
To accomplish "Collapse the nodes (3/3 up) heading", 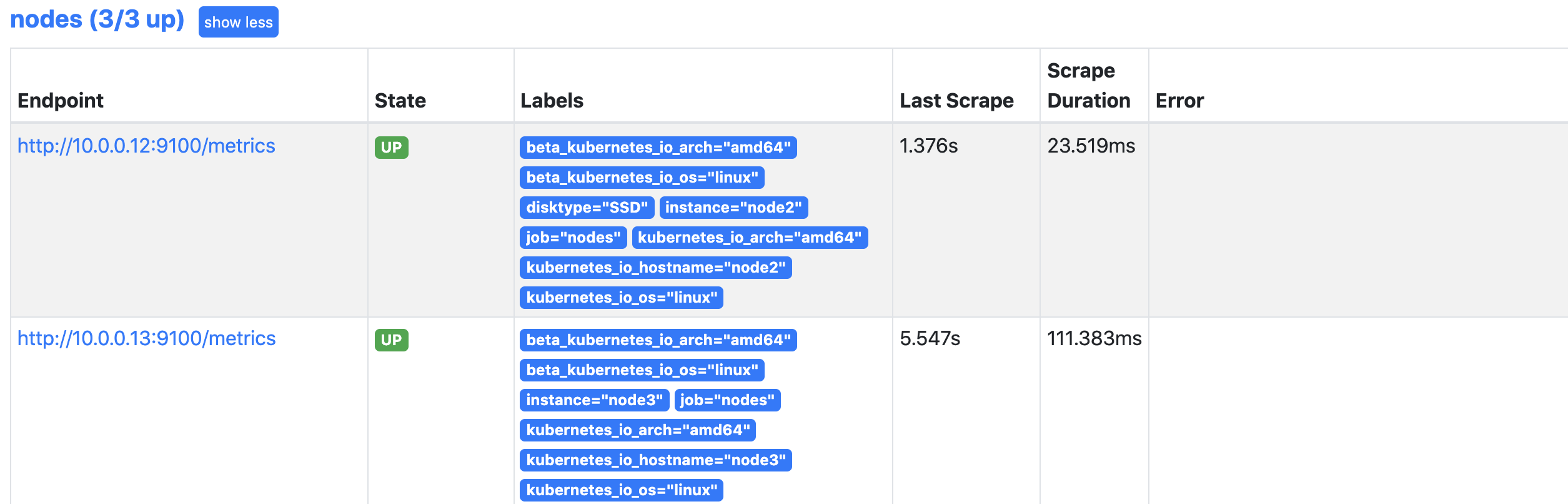I will (x=97, y=19).
